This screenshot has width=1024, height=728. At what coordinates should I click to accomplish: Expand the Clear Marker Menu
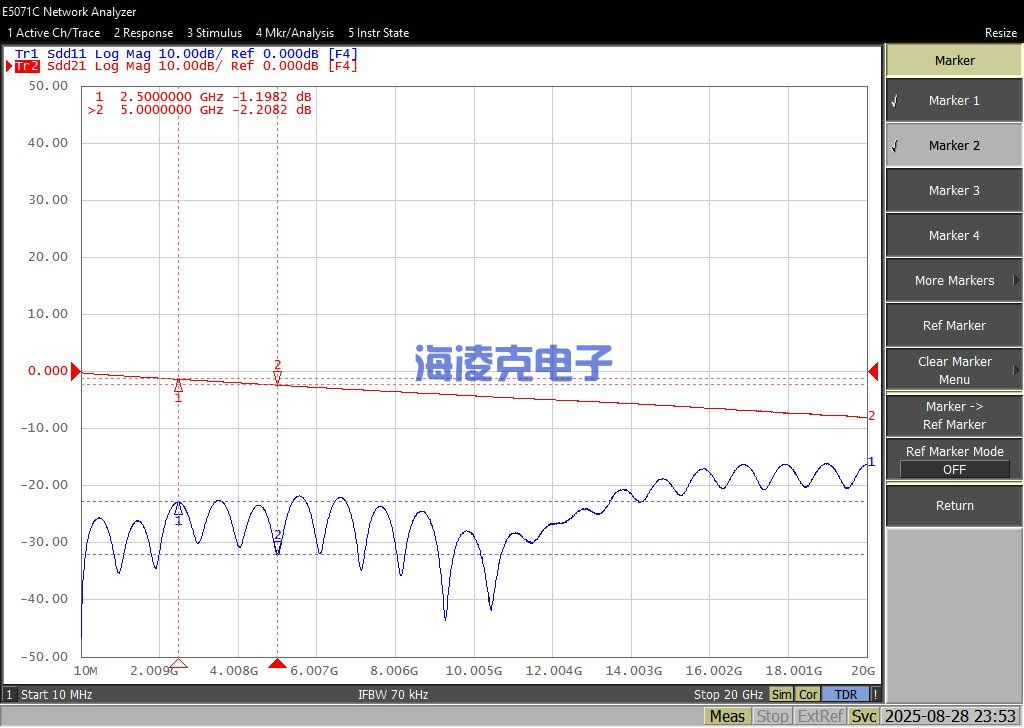pos(954,370)
